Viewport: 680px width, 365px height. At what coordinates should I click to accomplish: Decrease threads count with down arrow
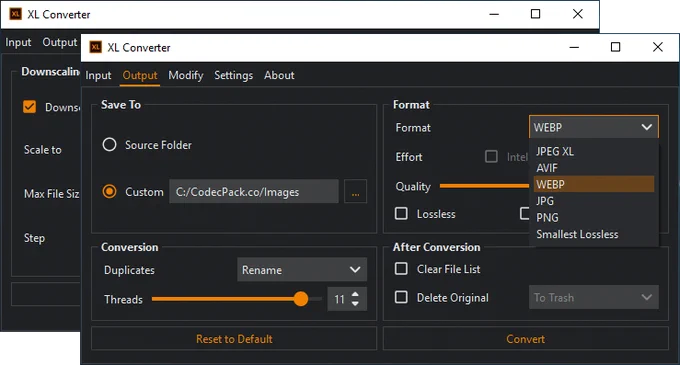click(355, 304)
